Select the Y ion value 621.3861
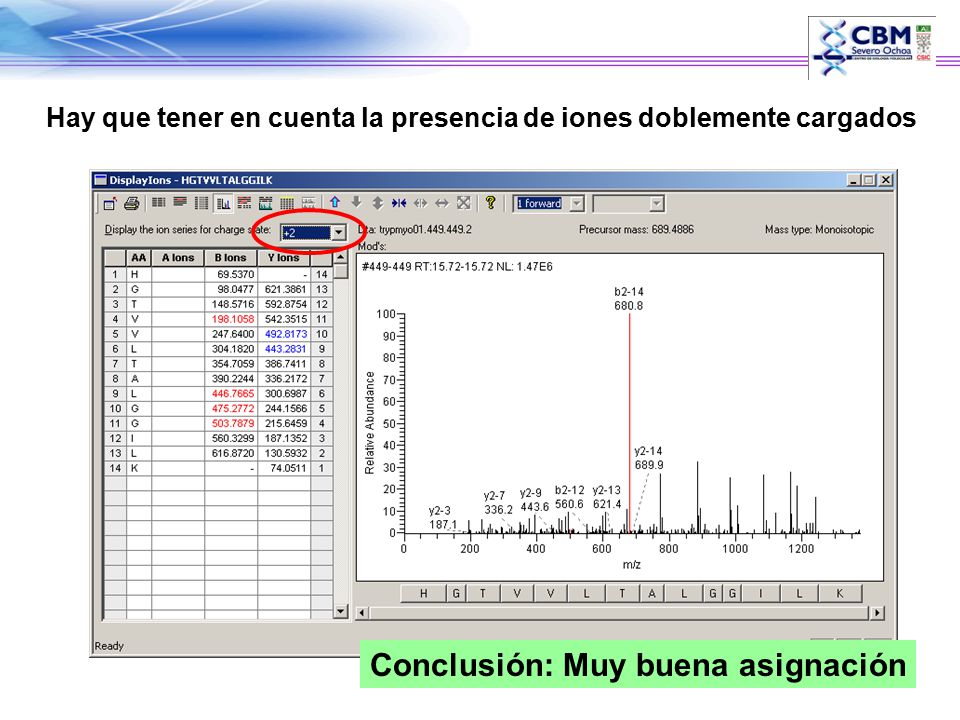The height and width of the screenshot is (720, 960). (284, 289)
